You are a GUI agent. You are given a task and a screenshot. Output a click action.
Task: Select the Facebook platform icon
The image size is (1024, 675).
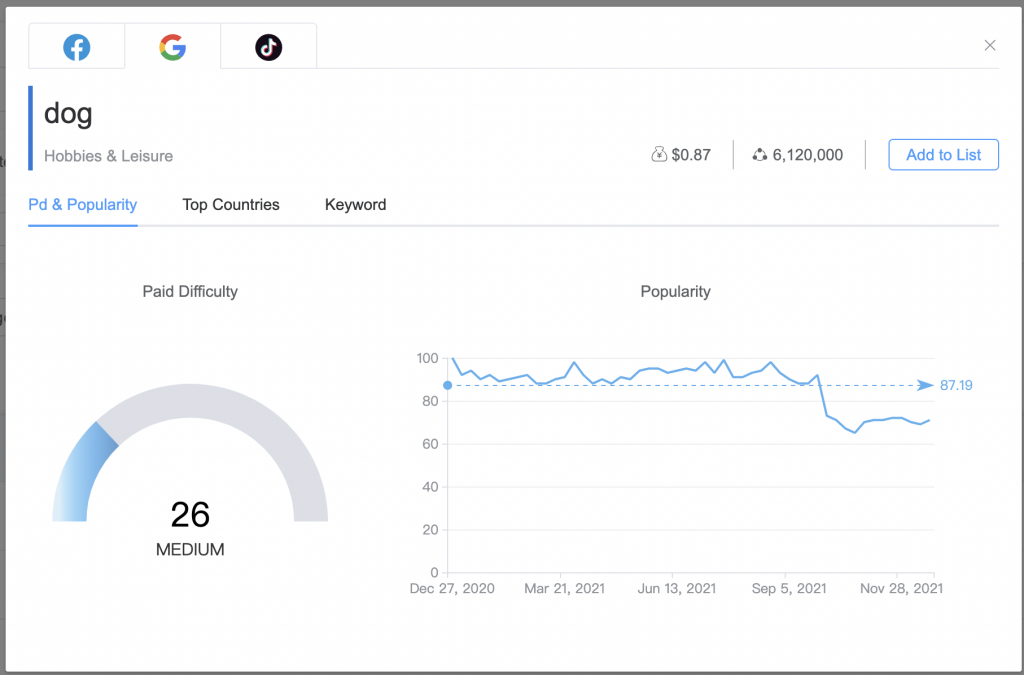pyautogui.click(x=76, y=46)
